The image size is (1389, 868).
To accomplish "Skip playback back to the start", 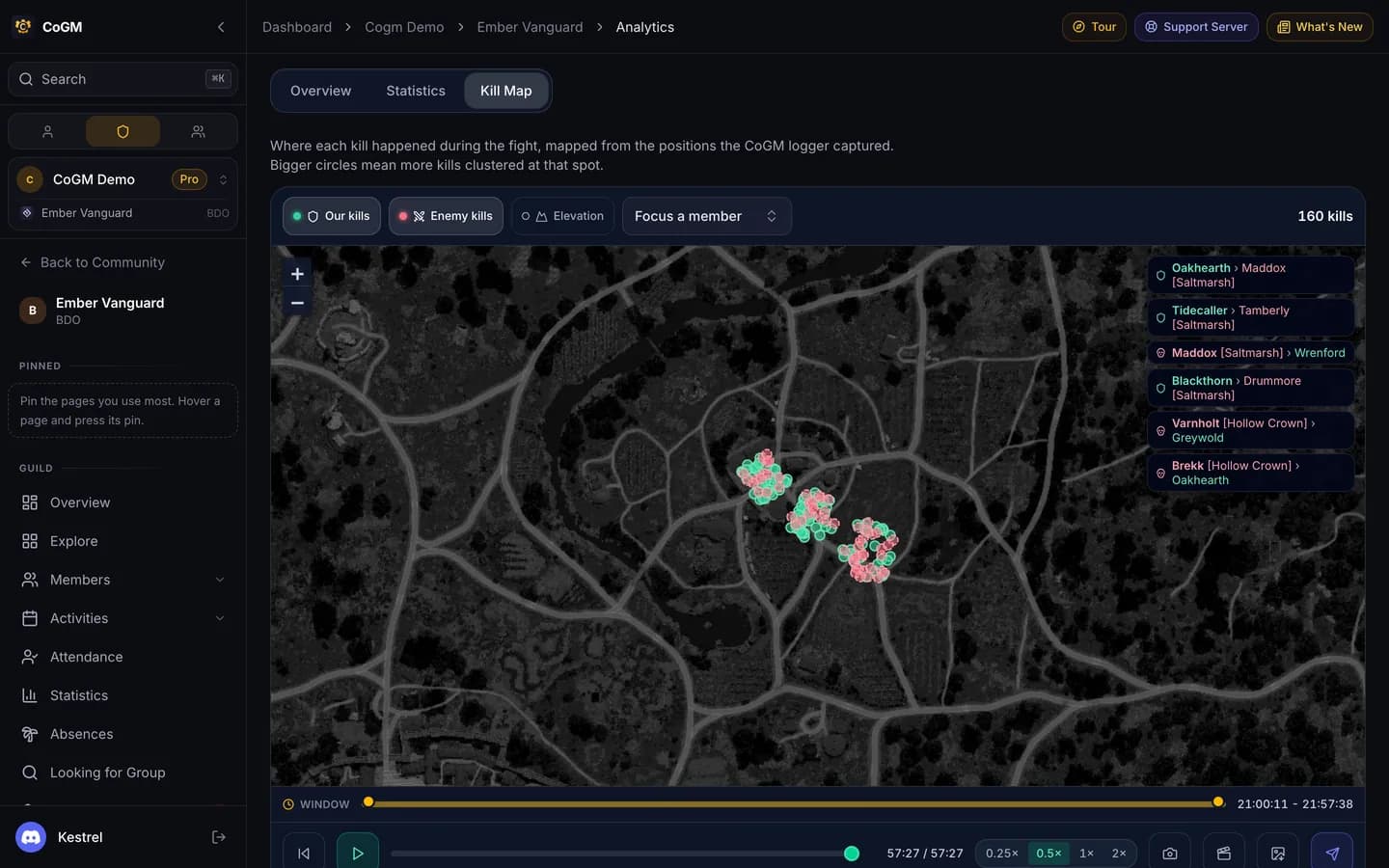I will [x=304, y=853].
